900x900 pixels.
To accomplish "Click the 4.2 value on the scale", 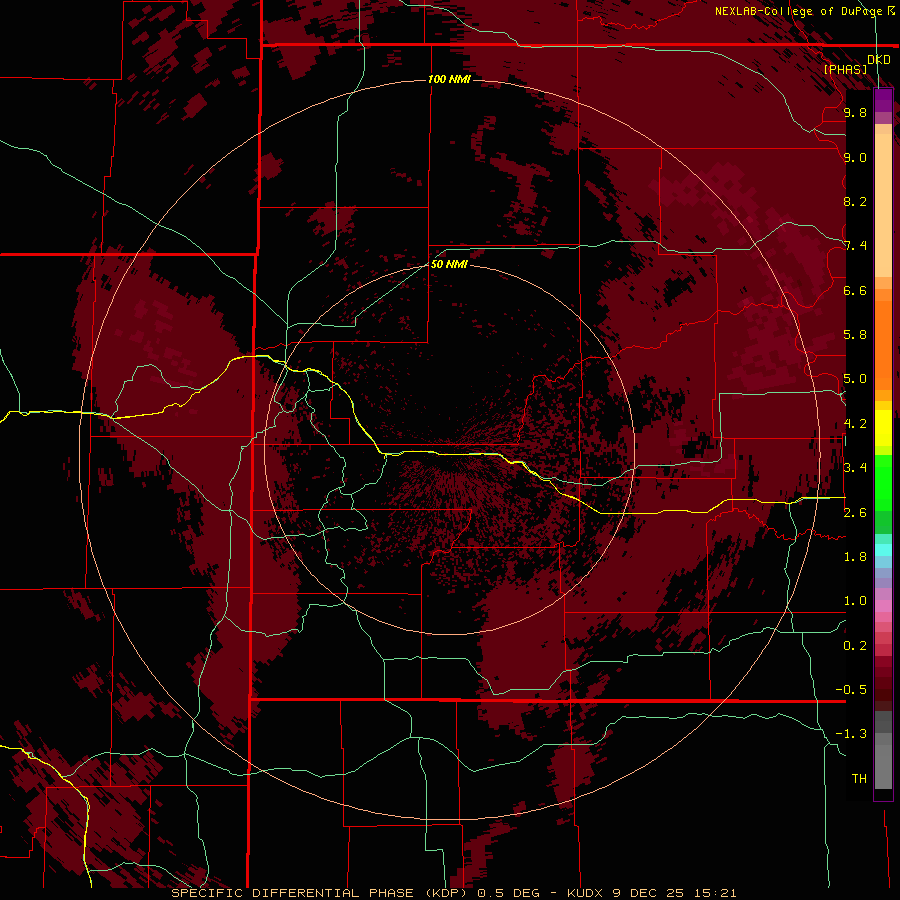I will (x=855, y=424).
